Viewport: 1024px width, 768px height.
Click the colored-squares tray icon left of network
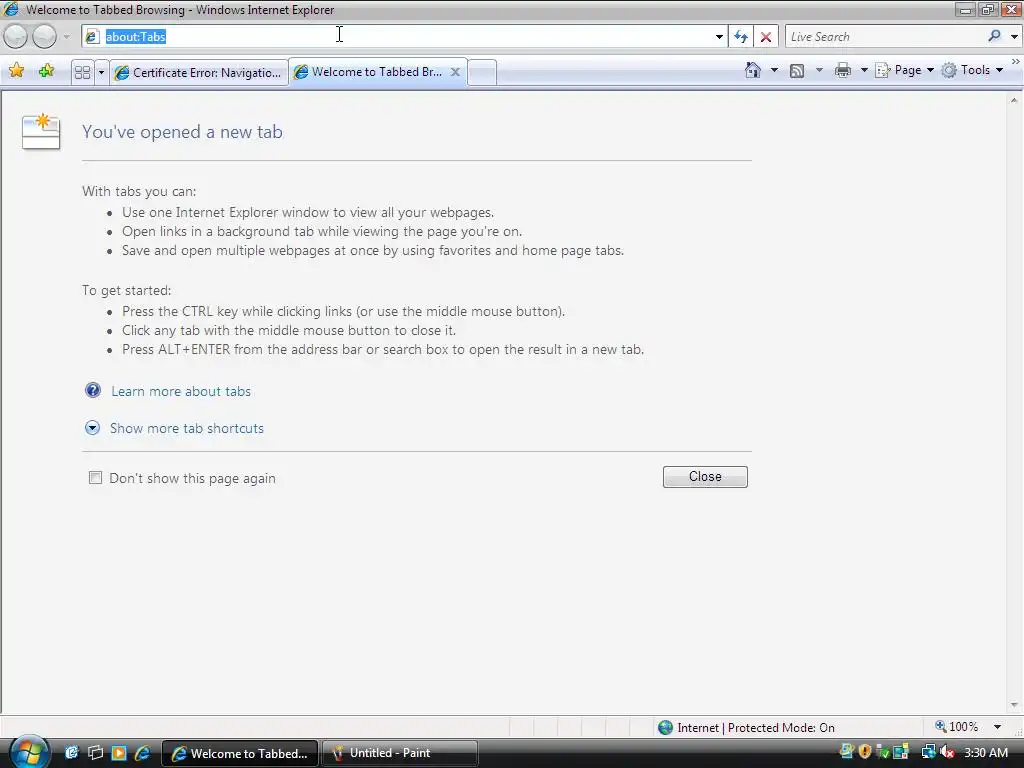[901, 752]
